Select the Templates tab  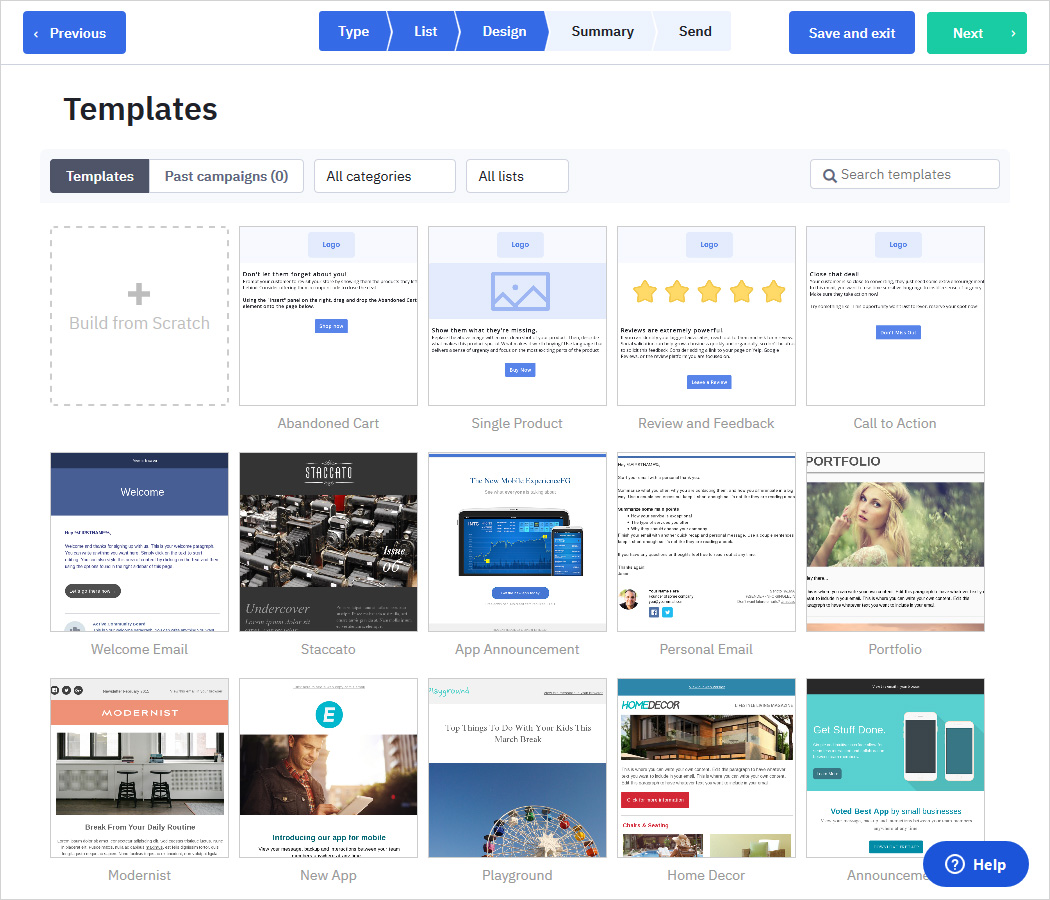(100, 176)
